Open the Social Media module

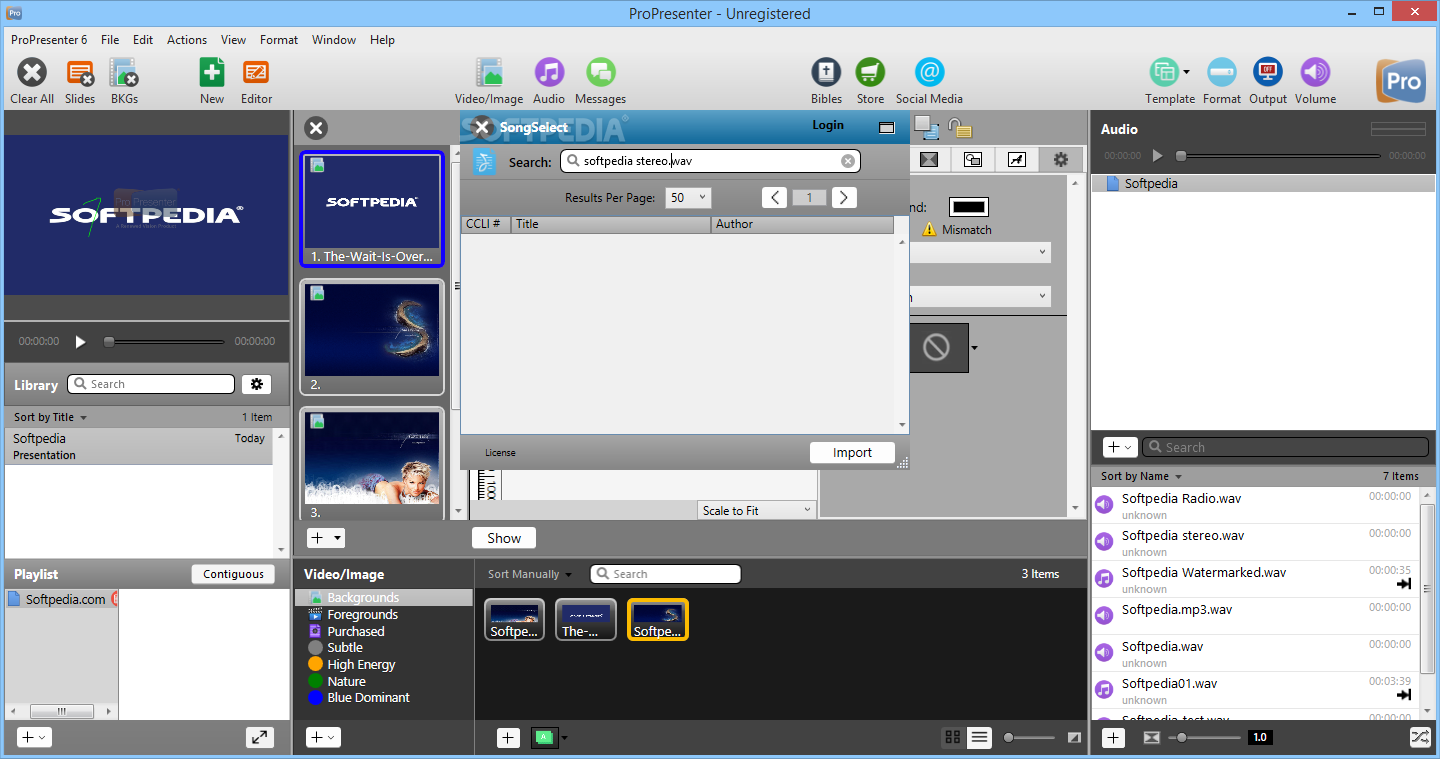(x=929, y=73)
